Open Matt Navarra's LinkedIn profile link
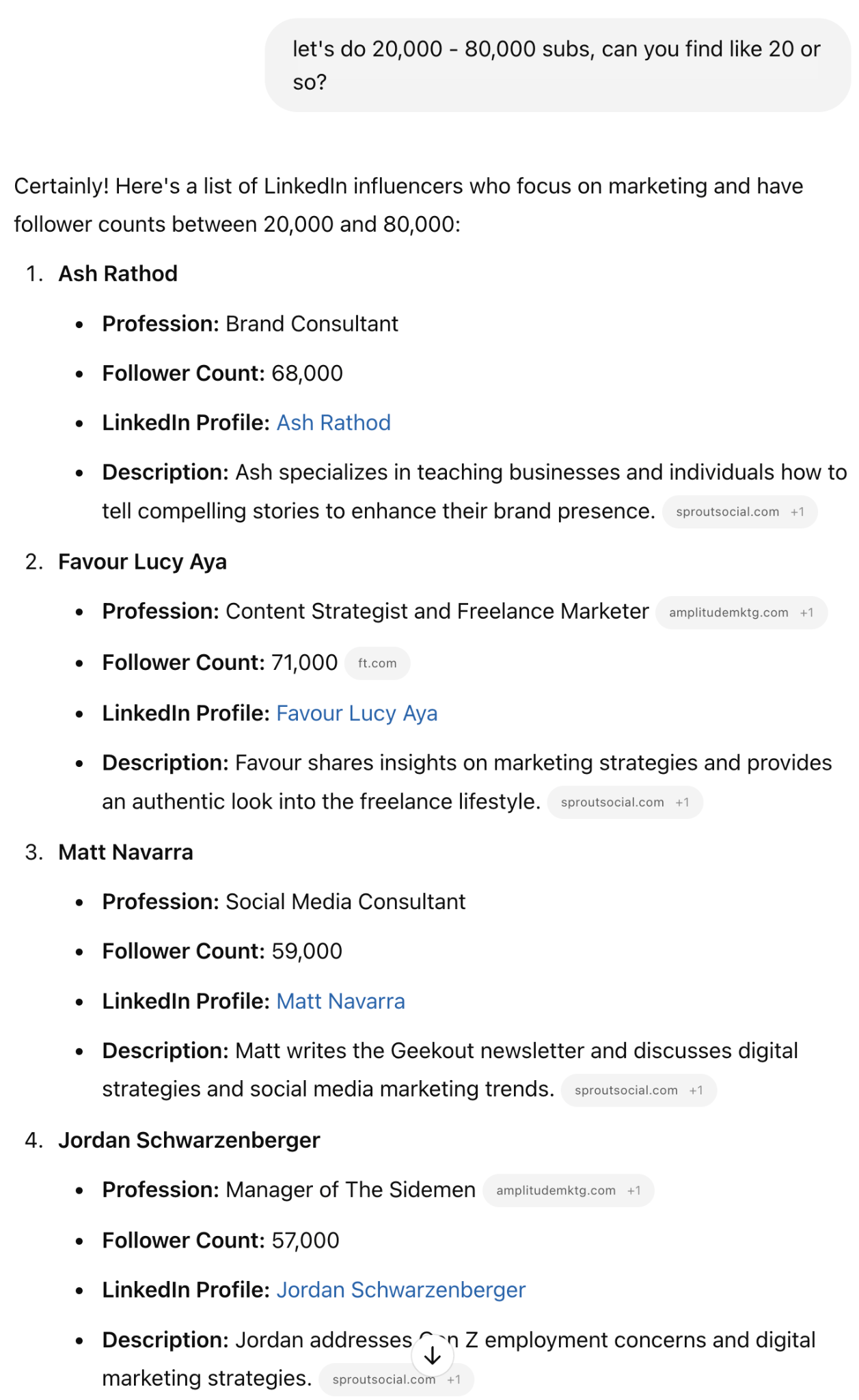Viewport: 859px width, 1400px height. coord(340,1001)
